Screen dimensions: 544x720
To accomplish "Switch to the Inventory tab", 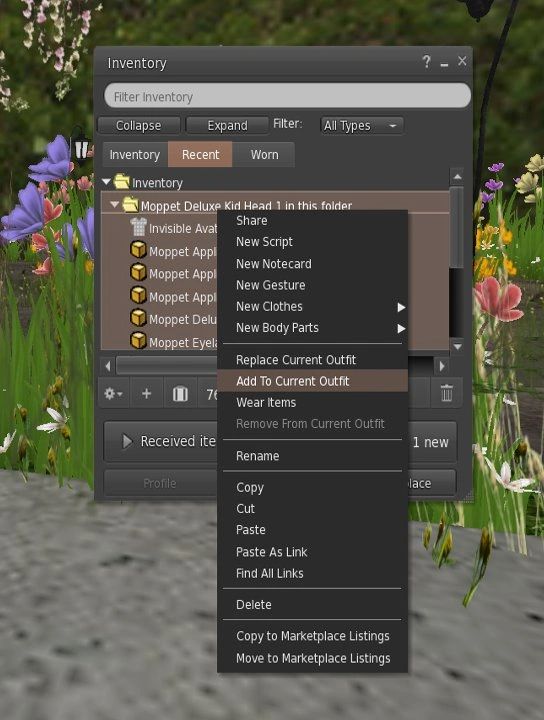I will (135, 155).
